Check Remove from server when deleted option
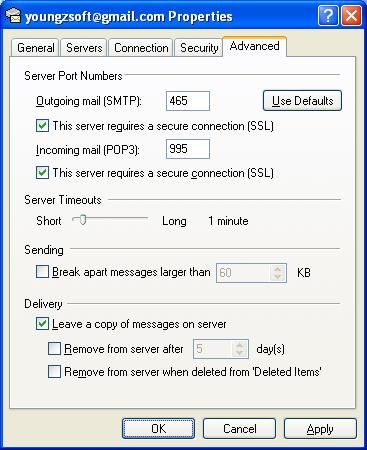367x450 pixels. pyautogui.click(x=54, y=371)
